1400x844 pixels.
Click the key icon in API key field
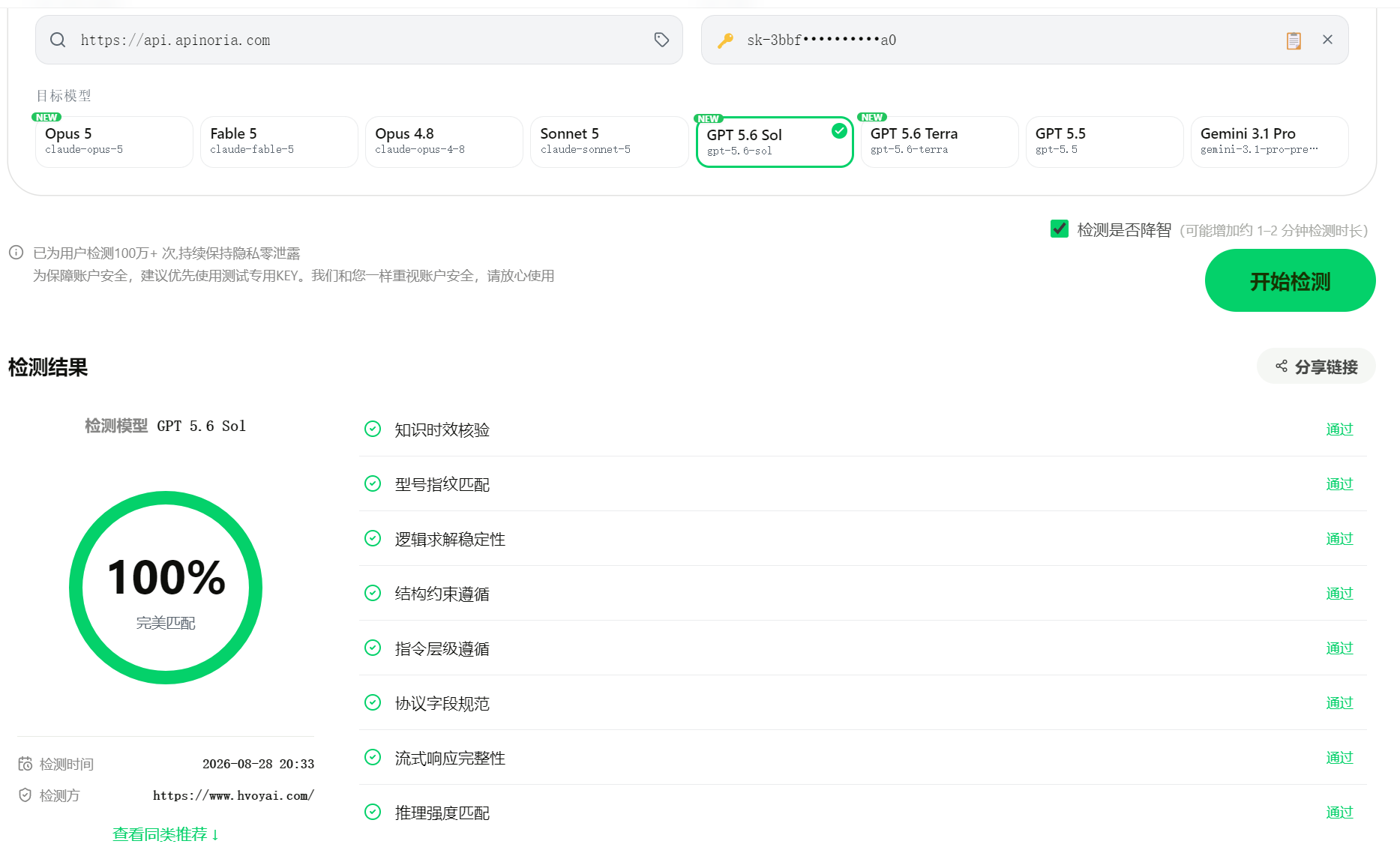725,40
